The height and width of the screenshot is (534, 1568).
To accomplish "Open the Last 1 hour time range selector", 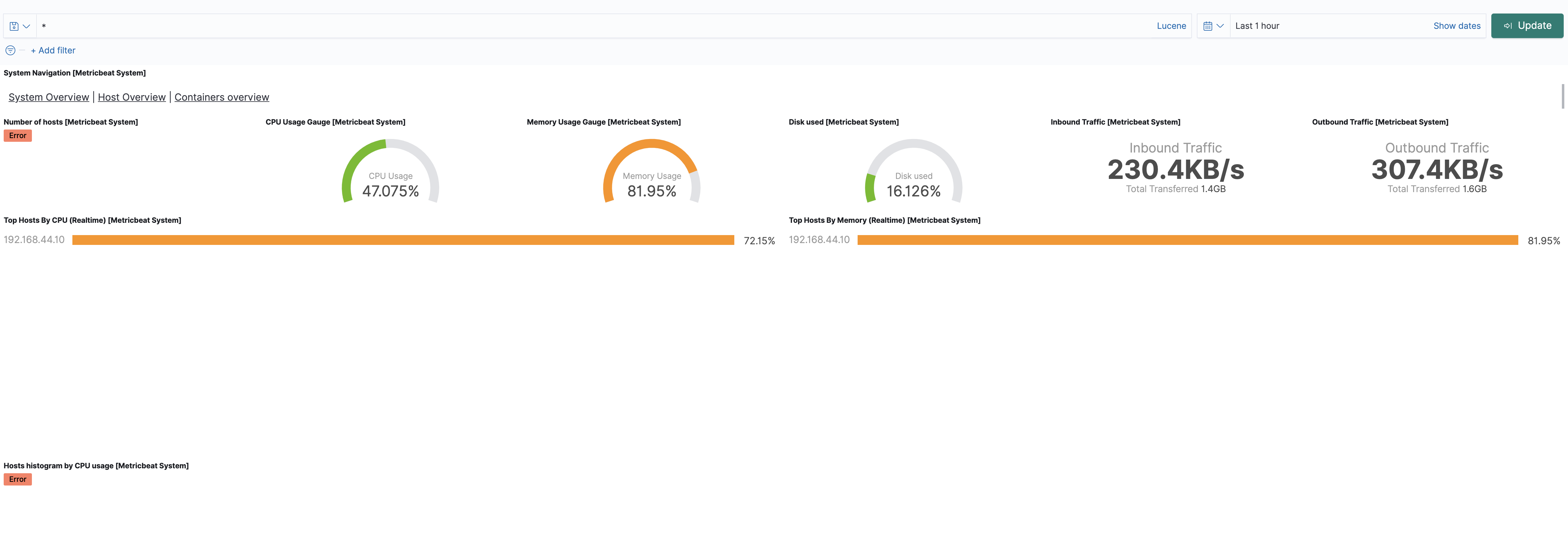I will click(x=1257, y=25).
